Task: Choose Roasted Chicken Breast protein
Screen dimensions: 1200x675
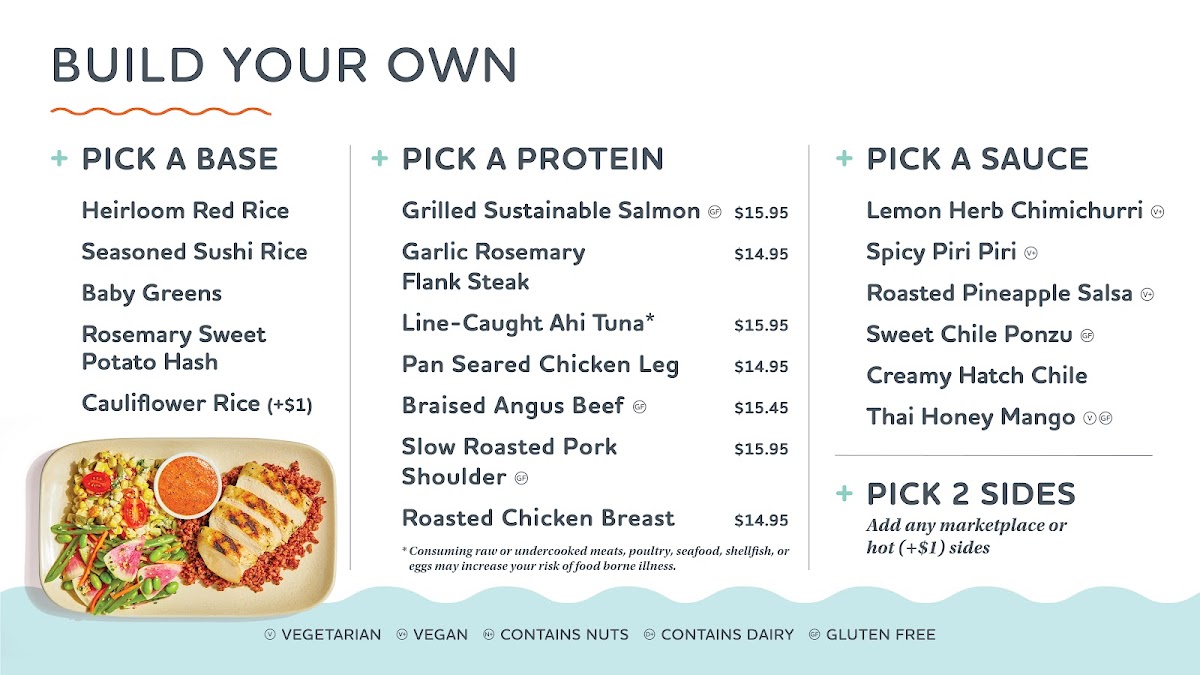Action: click(538, 518)
